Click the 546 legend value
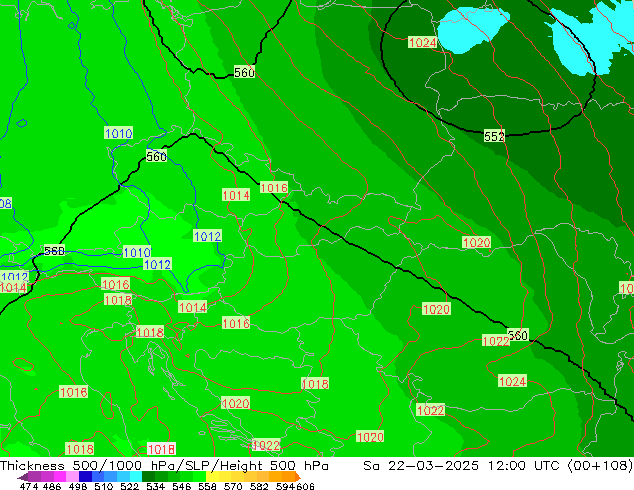Image resolution: width=634 pixels, height=490 pixels. pos(182,486)
